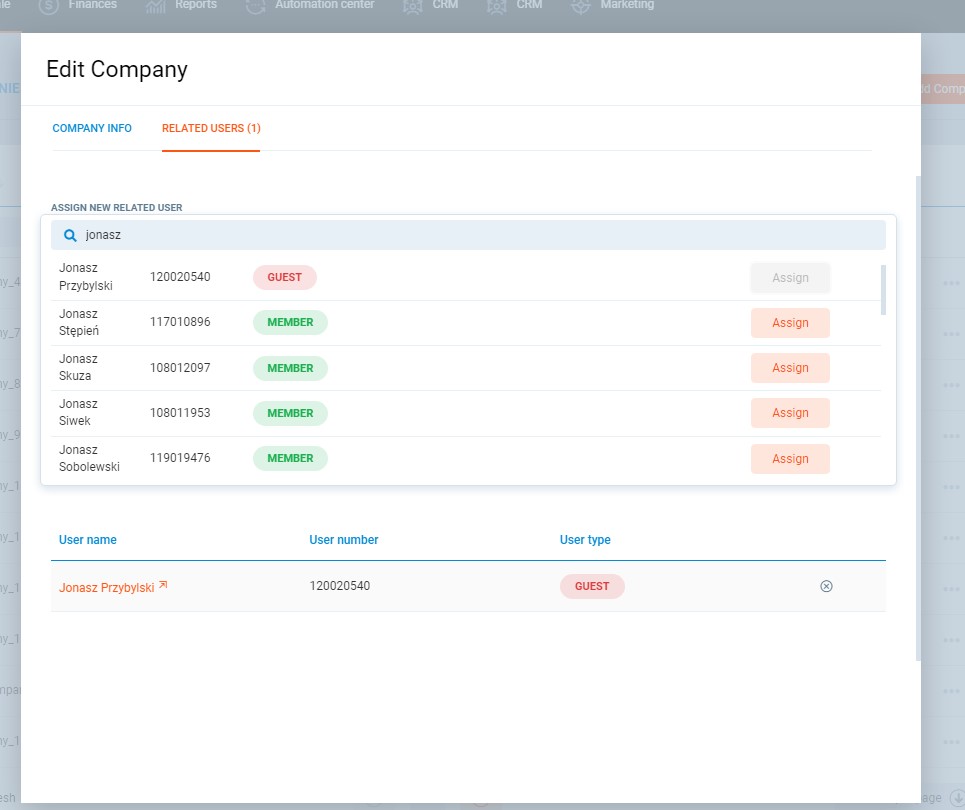Open the Jonasz Przybylski user name link

106,588
